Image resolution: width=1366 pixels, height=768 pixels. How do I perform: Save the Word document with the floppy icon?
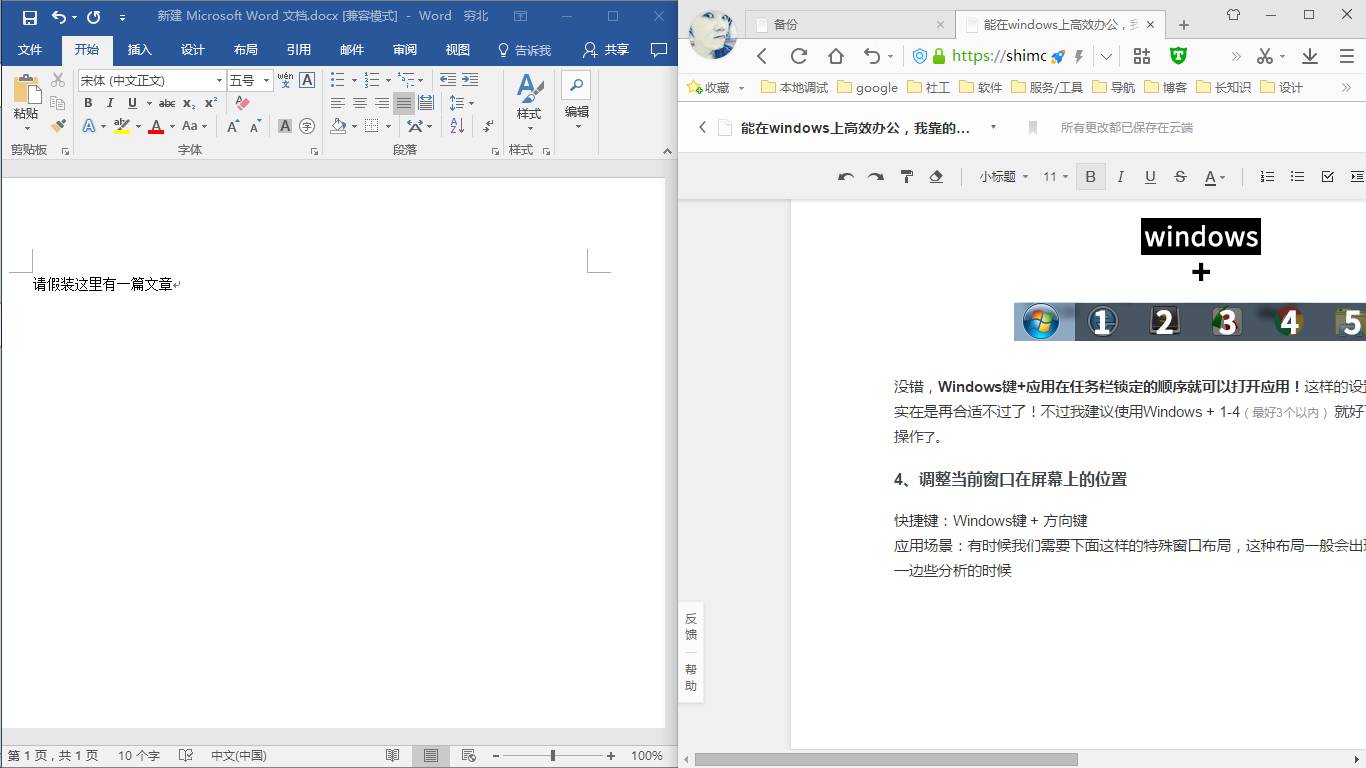30,17
